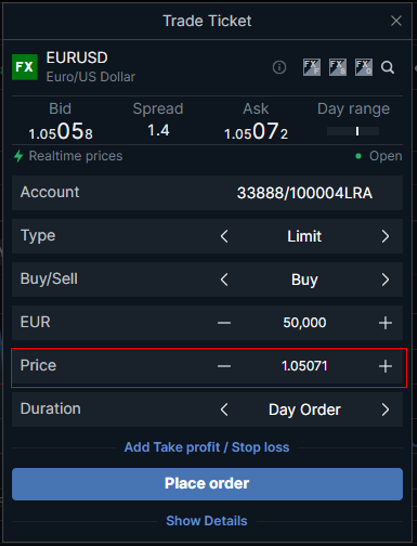Click the Place order button

pyautogui.click(x=207, y=484)
